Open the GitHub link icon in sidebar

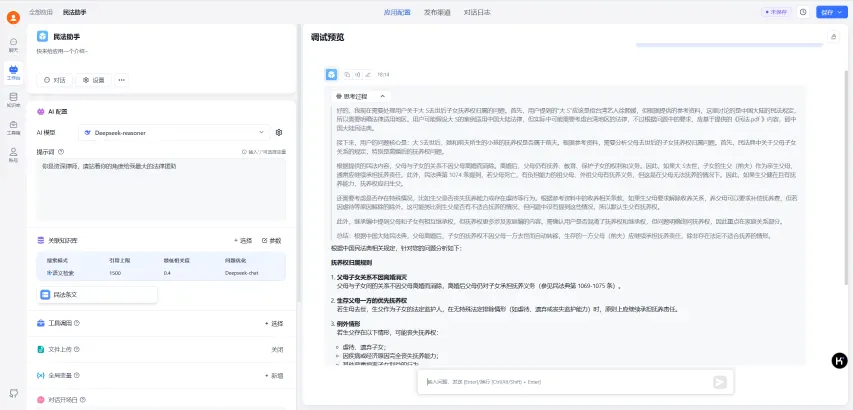(x=13, y=393)
